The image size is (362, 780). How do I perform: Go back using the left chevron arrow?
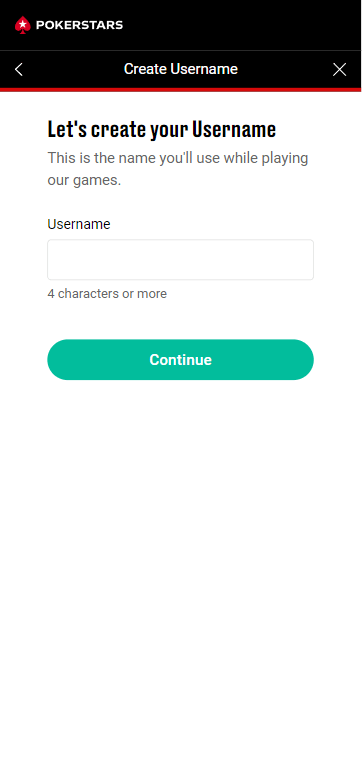point(19,70)
